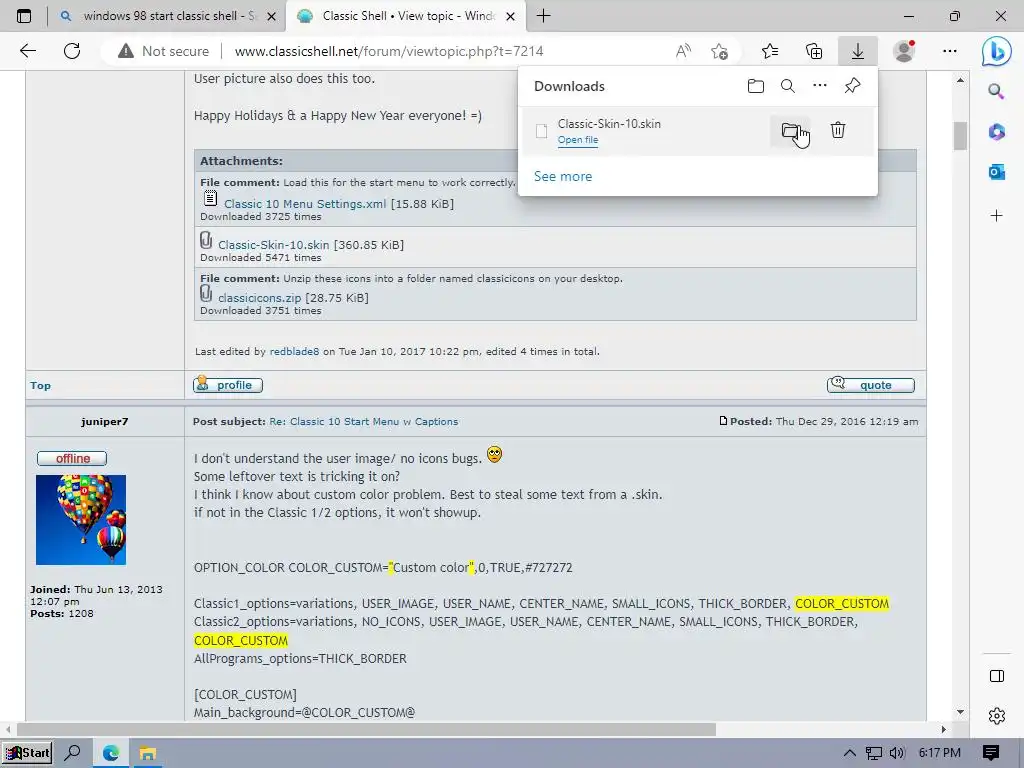Open the sidebar search icon

(997, 91)
